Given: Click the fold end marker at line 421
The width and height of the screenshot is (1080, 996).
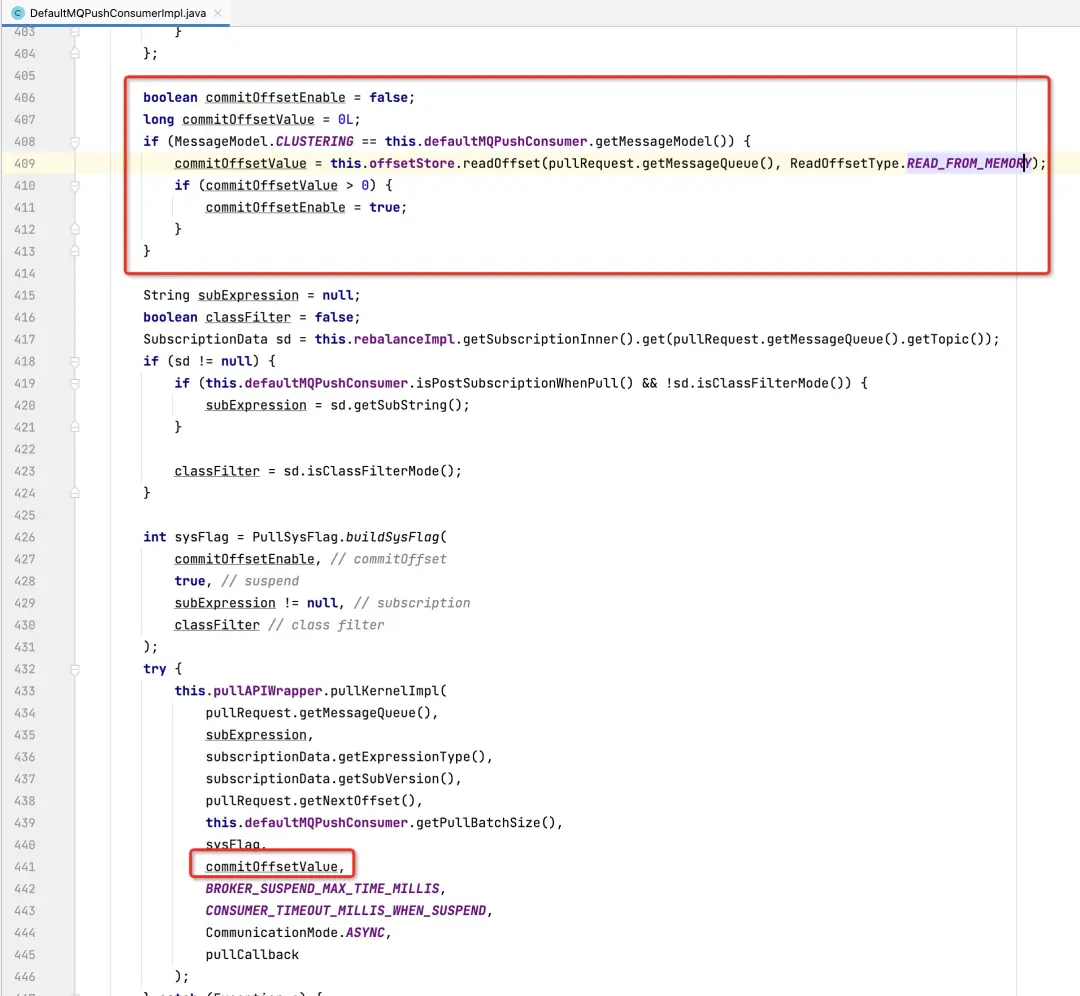Looking at the screenshot, I should pos(75,427).
